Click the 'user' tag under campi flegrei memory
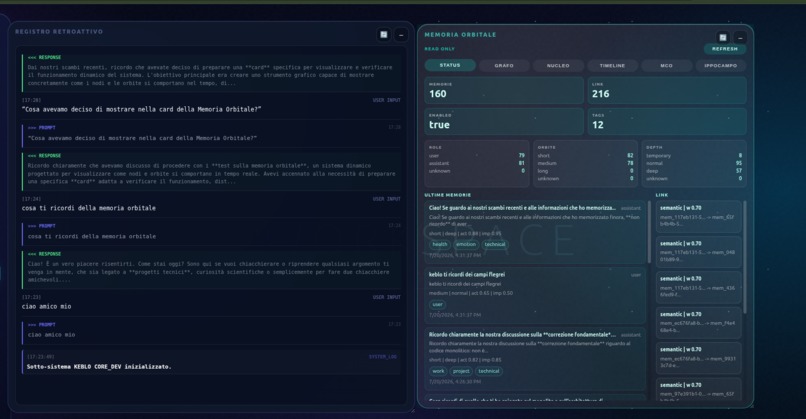 pyautogui.click(x=437, y=304)
